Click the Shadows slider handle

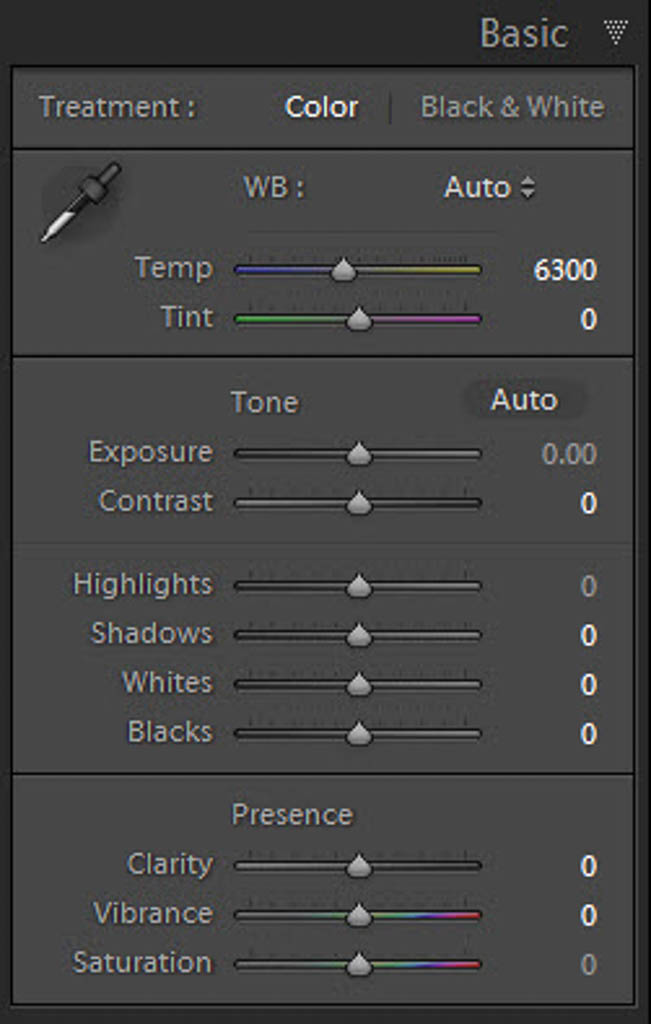click(x=358, y=635)
